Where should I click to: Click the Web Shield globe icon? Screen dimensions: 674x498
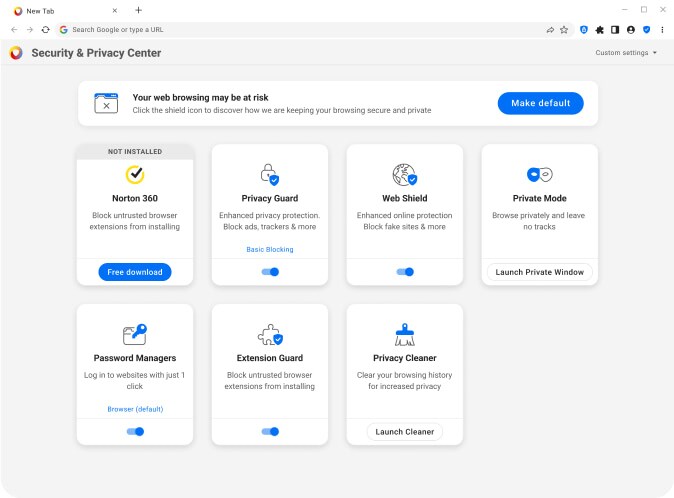tap(404, 174)
